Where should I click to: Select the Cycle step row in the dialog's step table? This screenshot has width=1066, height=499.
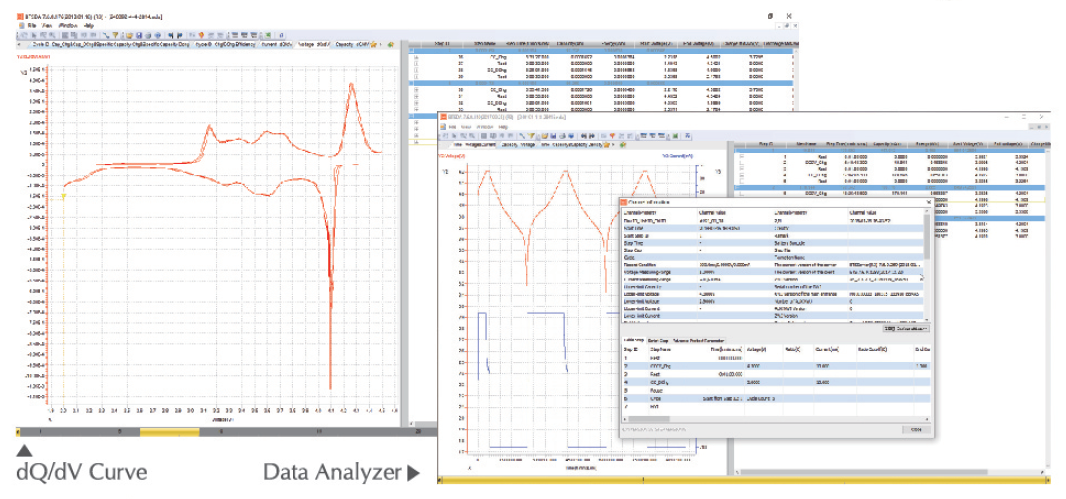[x=776, y=398]
